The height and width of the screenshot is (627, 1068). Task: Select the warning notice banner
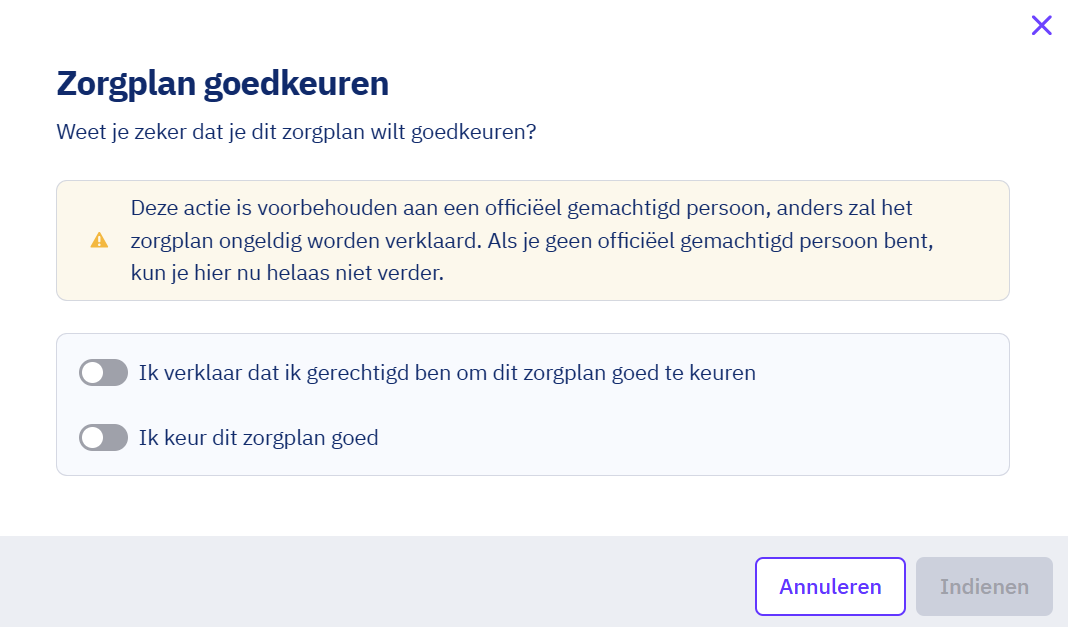[x=533, y=240]
